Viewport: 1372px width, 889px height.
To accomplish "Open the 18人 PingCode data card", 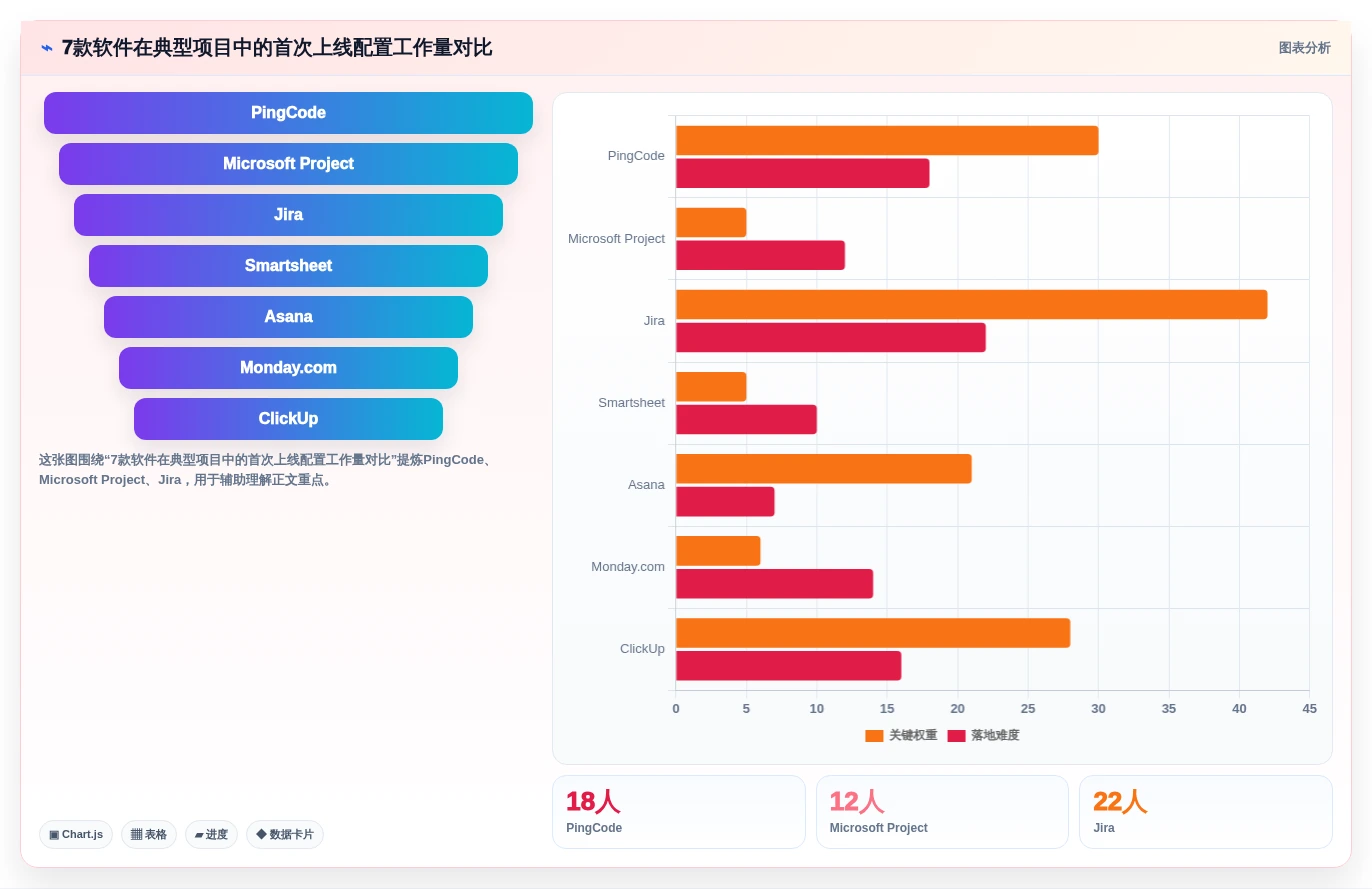I will 678,812.
